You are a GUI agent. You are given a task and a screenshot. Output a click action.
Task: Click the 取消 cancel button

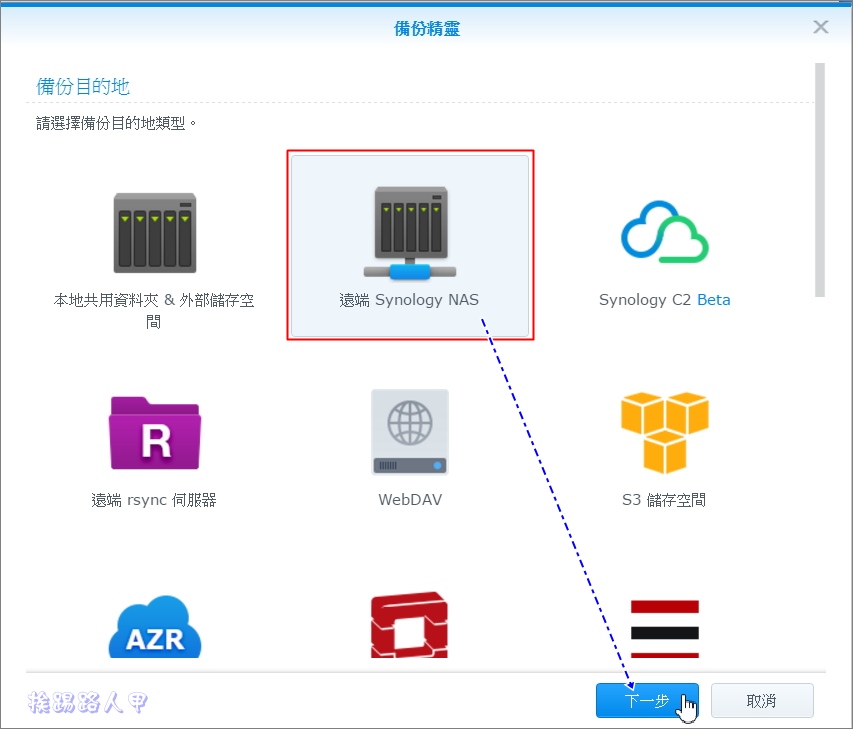coord(762,701)
